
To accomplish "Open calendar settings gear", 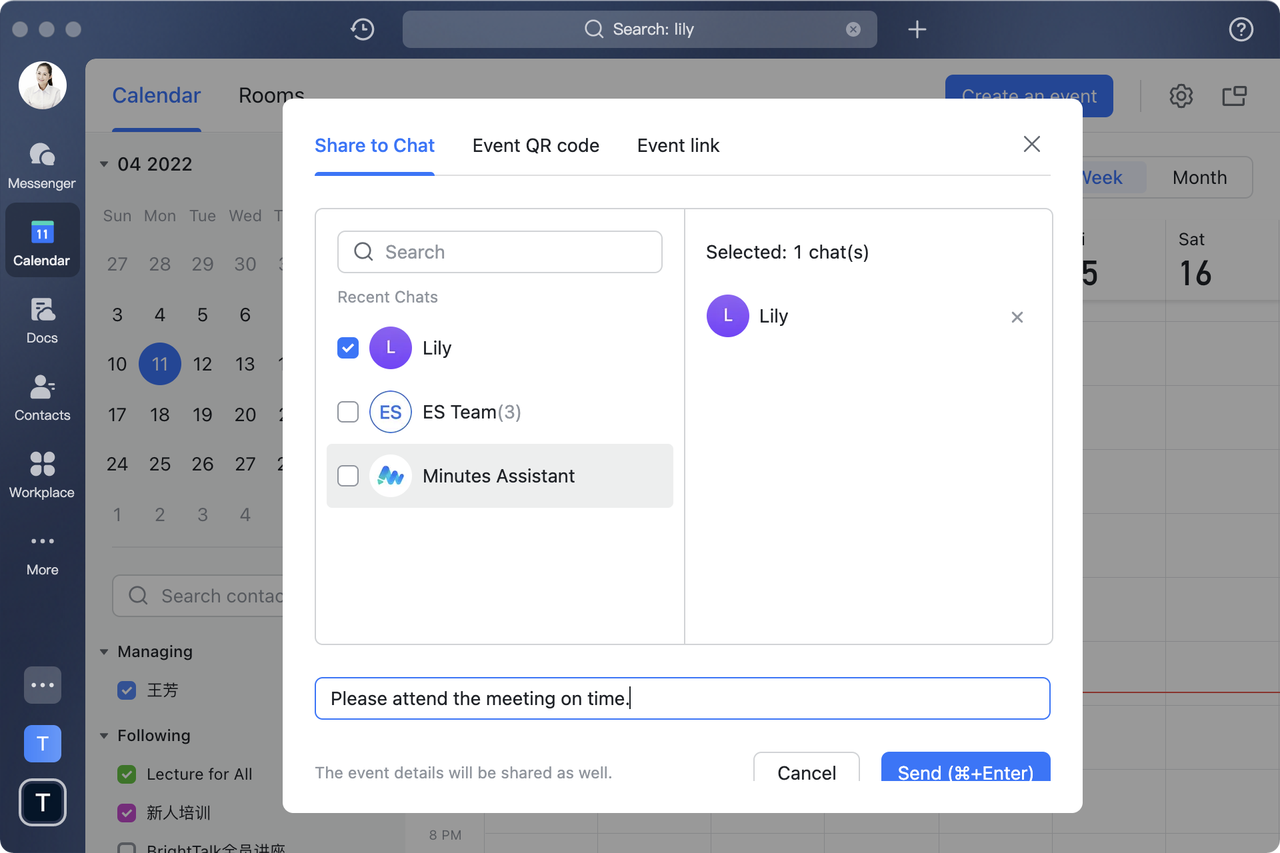I will (1181, 96).
